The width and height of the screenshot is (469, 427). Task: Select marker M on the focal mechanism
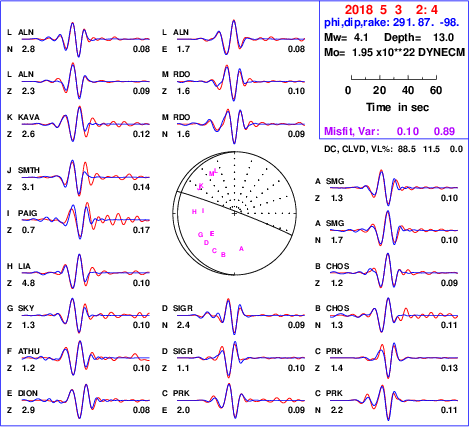[x=211, y=174]
